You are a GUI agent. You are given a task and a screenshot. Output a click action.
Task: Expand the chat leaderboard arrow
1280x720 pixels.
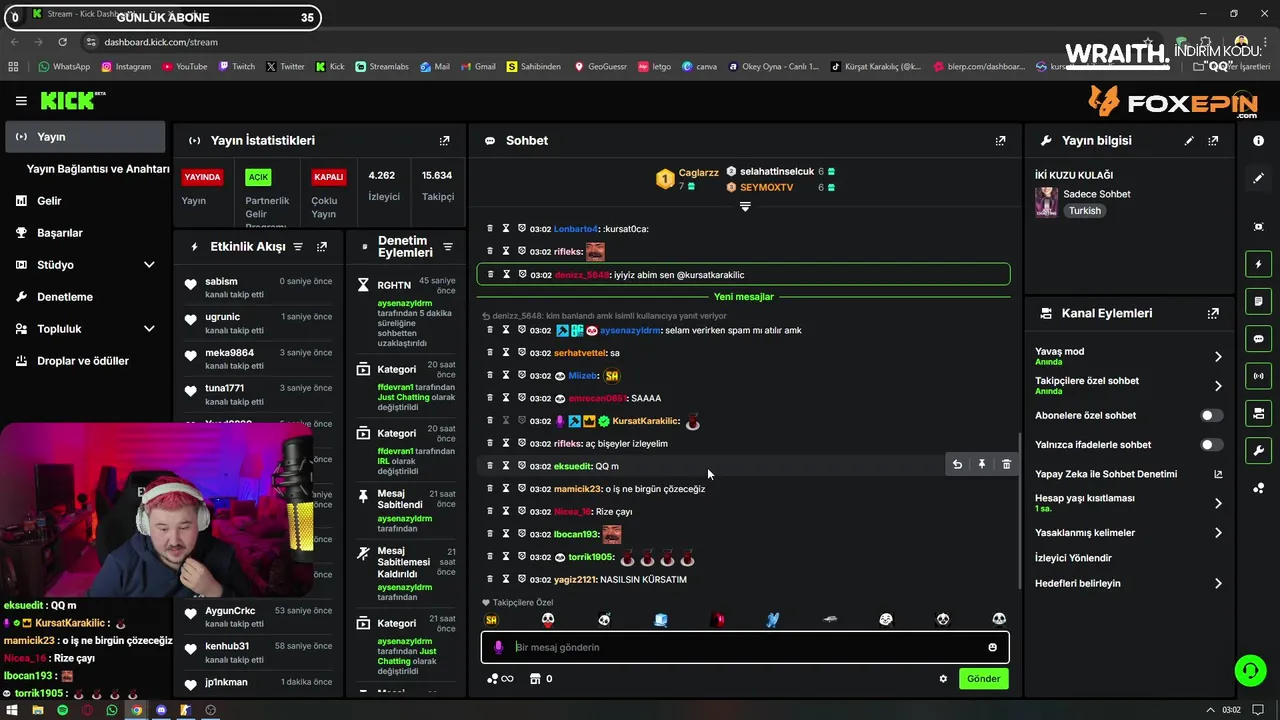pos(744,206)
